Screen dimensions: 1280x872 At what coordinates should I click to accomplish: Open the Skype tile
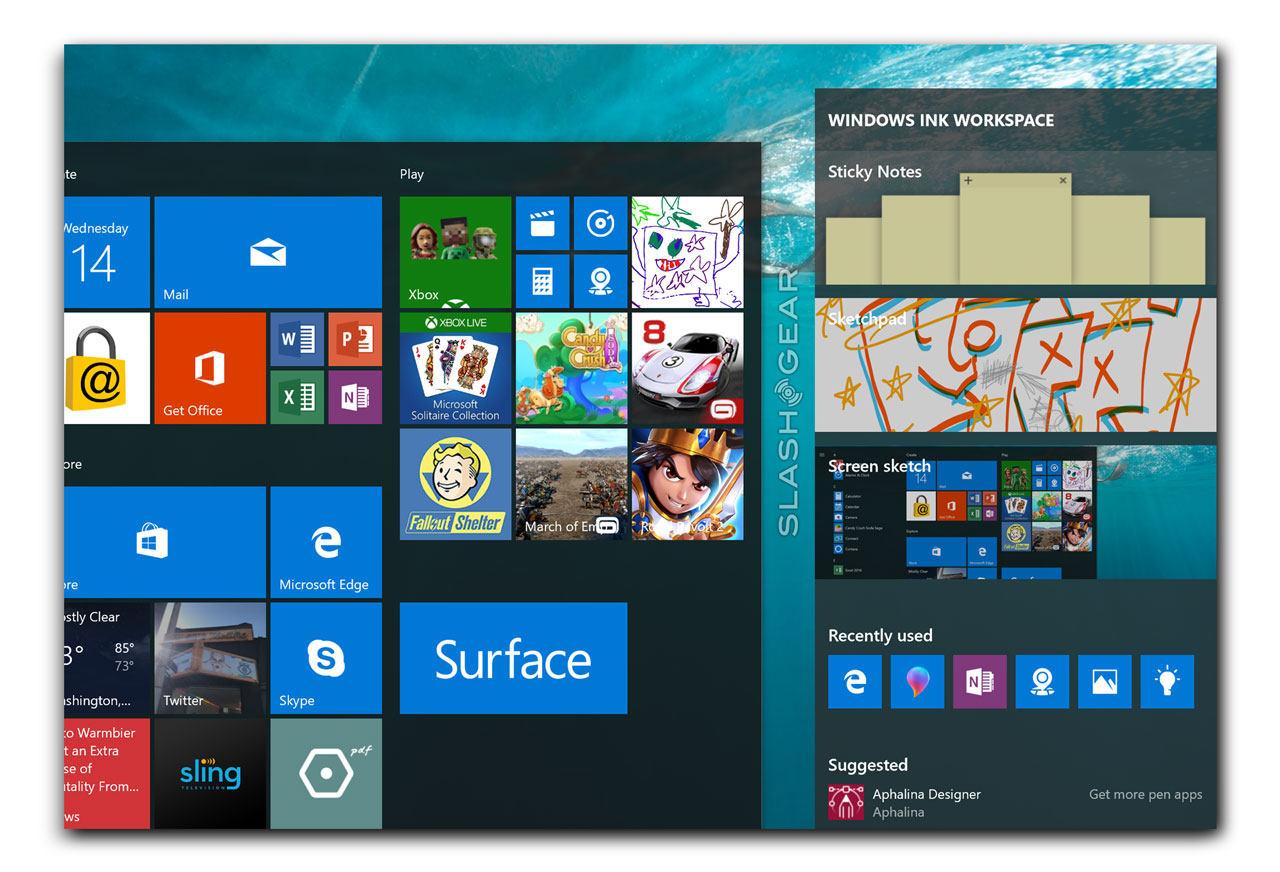point(326,658)
